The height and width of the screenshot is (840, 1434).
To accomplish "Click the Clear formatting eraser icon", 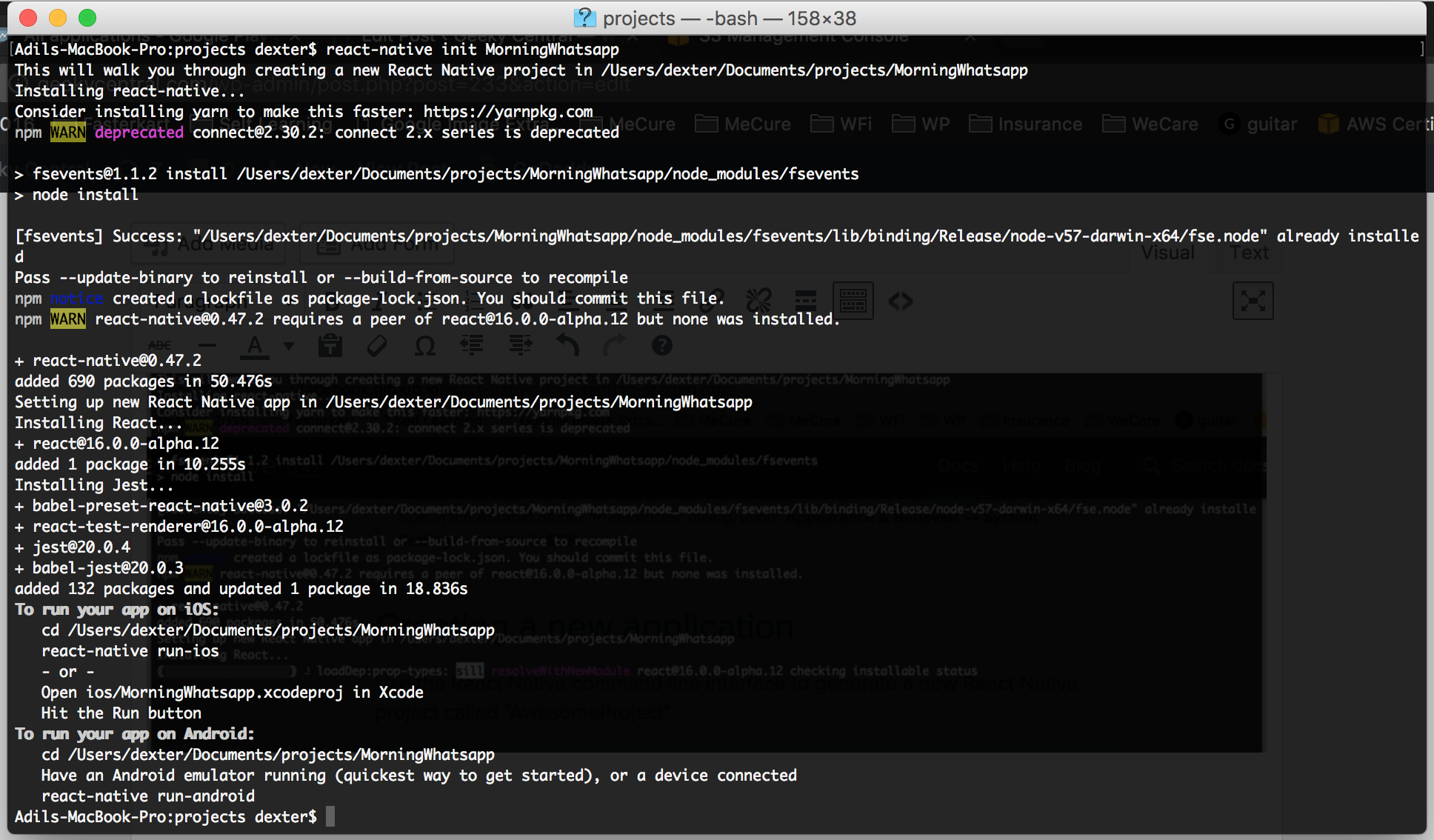I will (x=377, y=345).
